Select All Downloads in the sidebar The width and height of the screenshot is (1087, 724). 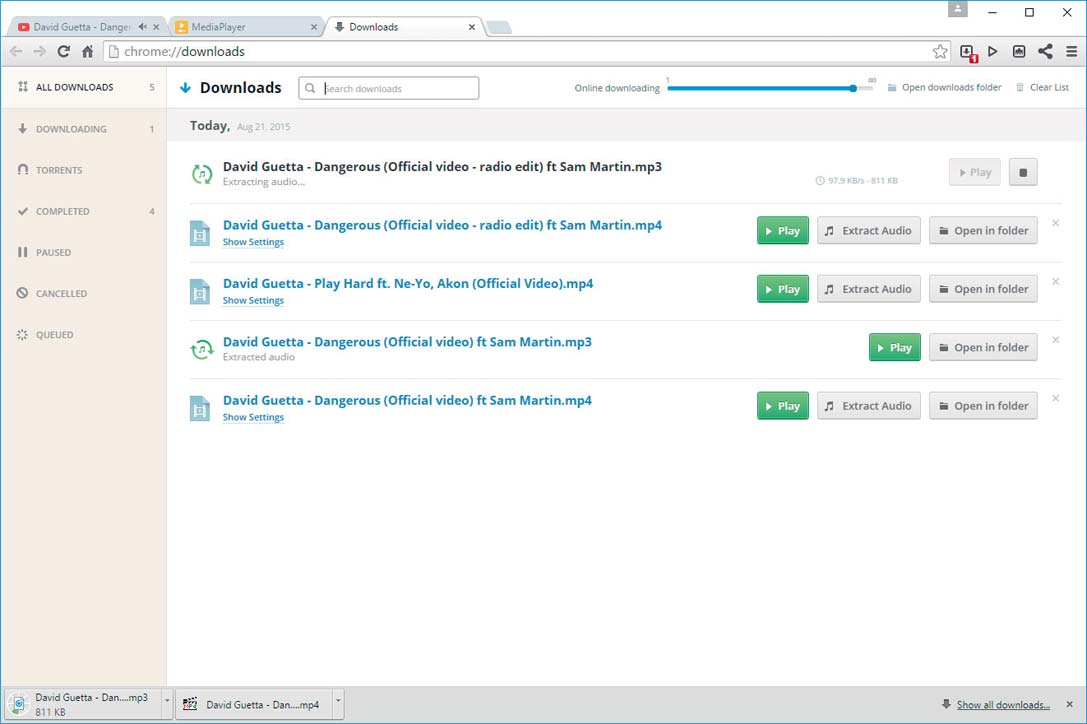84,87
